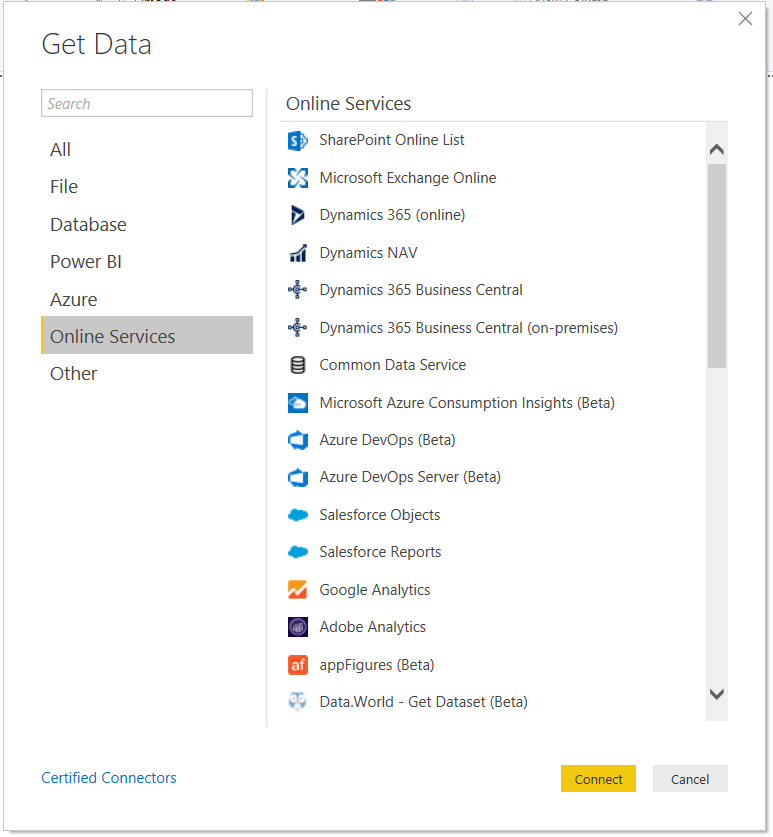The image size is (773, 837).
Task: Click the scrollbar down arrow
Action: [x=716, y=694]
